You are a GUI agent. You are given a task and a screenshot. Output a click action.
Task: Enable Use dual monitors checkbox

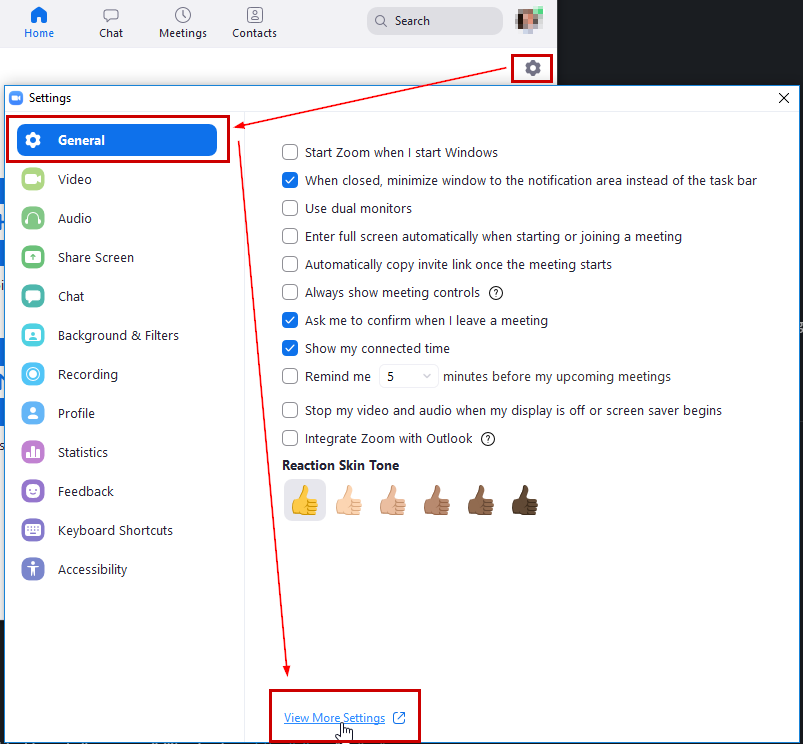click(290, 208)
